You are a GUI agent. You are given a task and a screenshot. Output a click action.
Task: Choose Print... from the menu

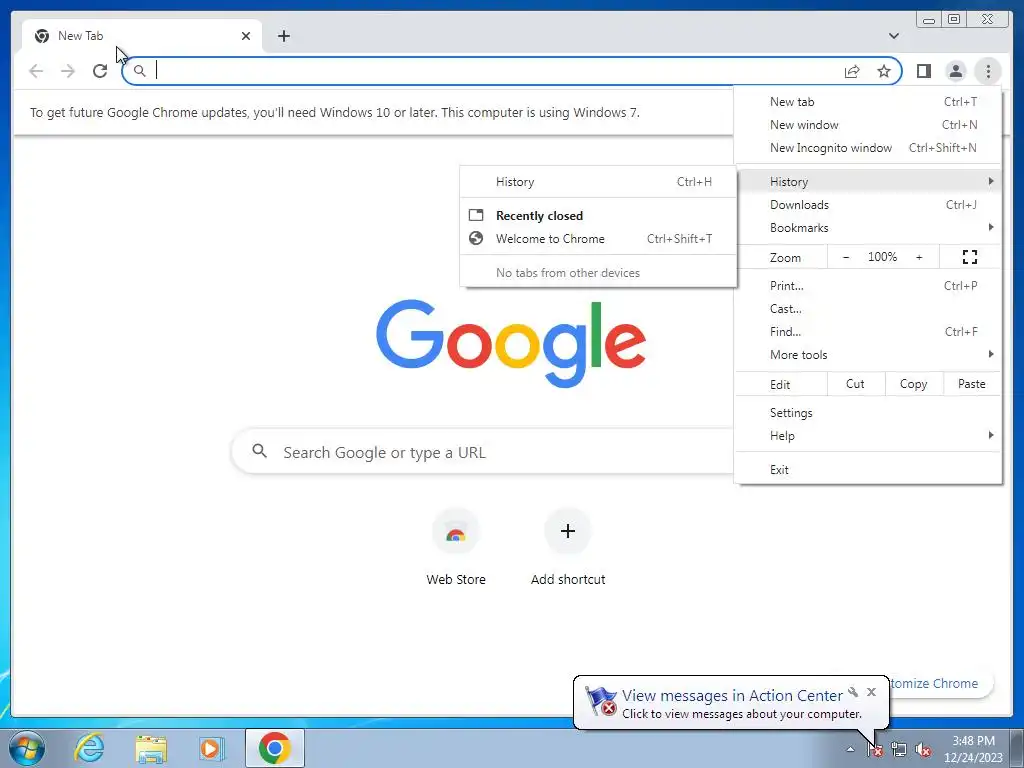click(868, 285)
